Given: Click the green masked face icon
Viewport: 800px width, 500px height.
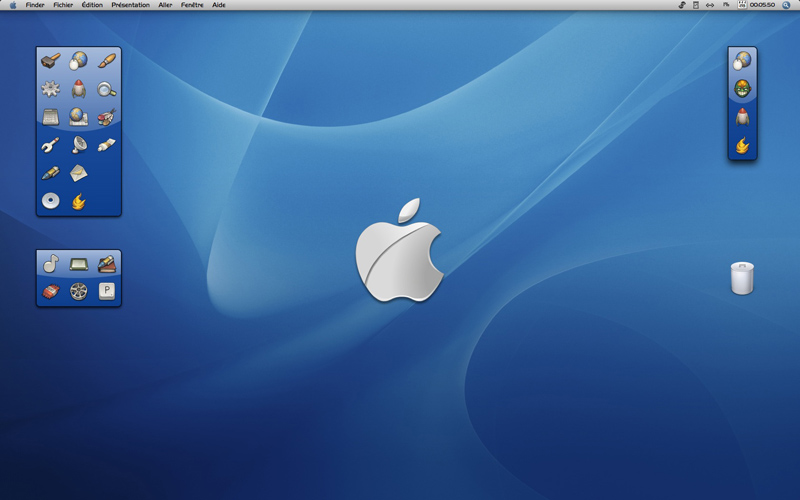Looking at the screenshot, I should [742, 89].
